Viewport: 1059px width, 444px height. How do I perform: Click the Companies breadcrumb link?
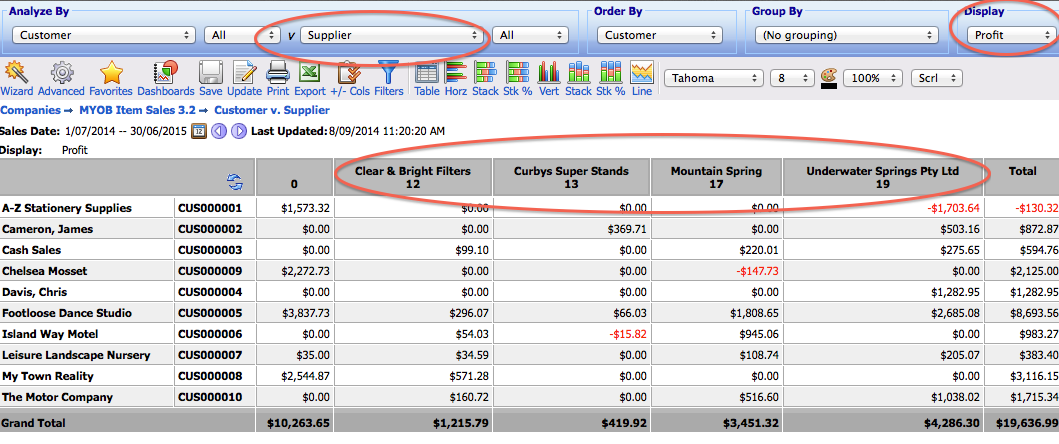point(29,109)
